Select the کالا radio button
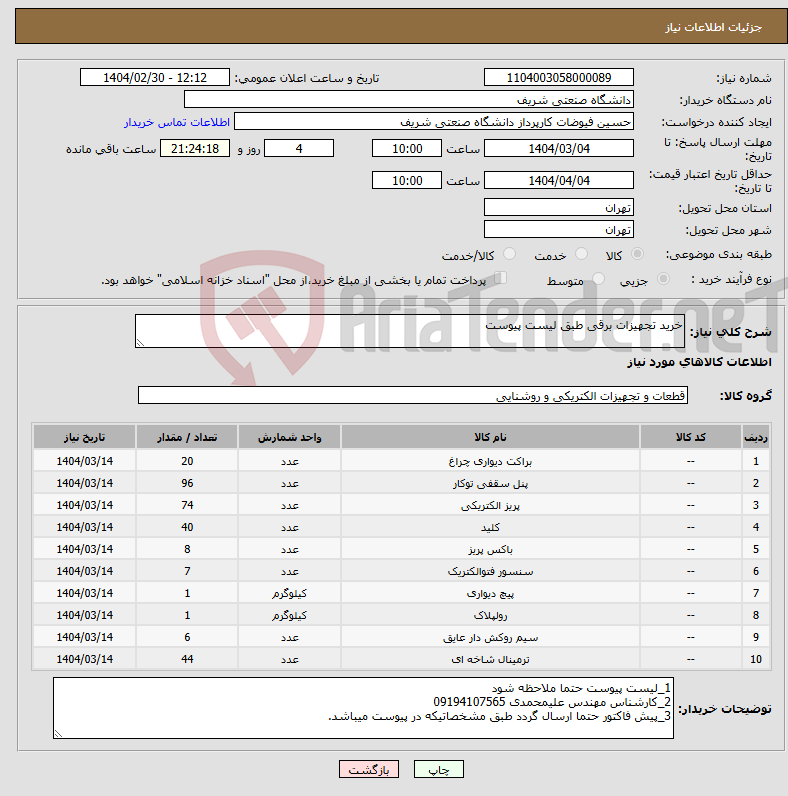The image size is (788, 796). [x=637, y=253]
